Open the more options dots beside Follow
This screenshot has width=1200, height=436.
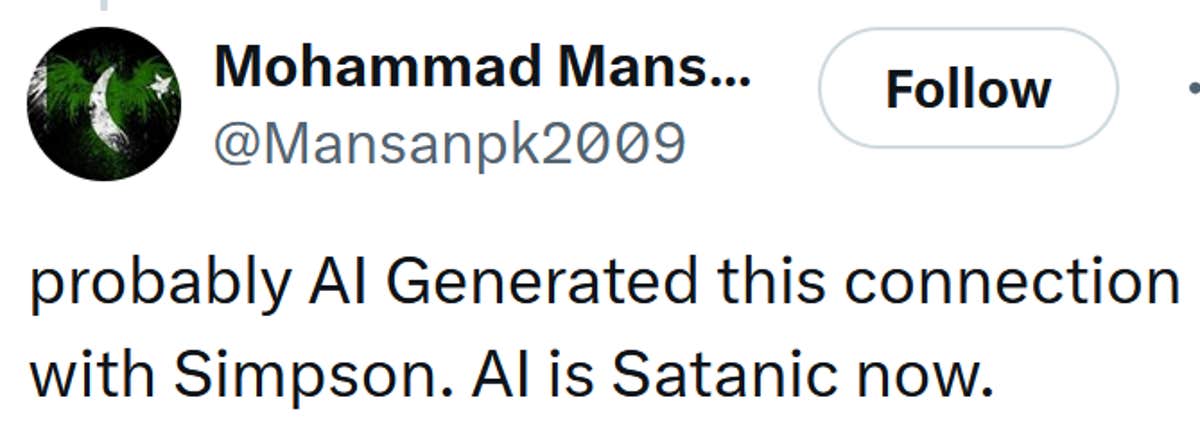coord(1192,89)
